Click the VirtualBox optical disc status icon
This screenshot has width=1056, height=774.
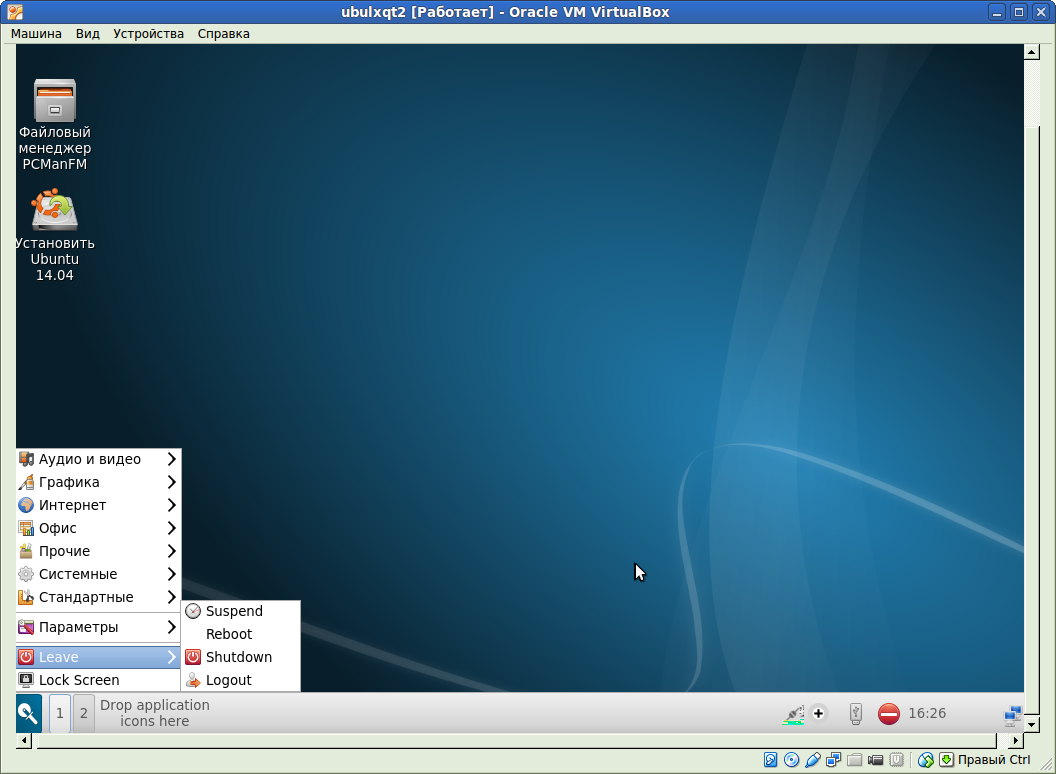(x=791, y=760)
